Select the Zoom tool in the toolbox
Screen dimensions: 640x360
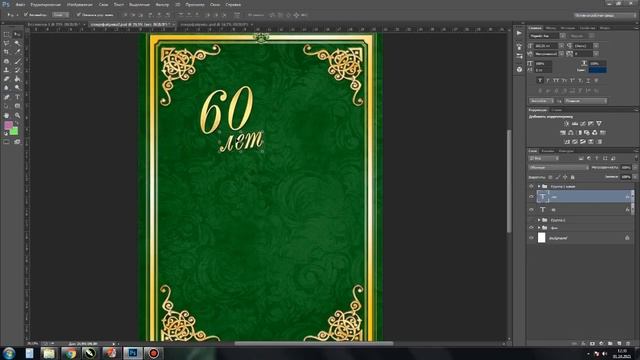17,116
